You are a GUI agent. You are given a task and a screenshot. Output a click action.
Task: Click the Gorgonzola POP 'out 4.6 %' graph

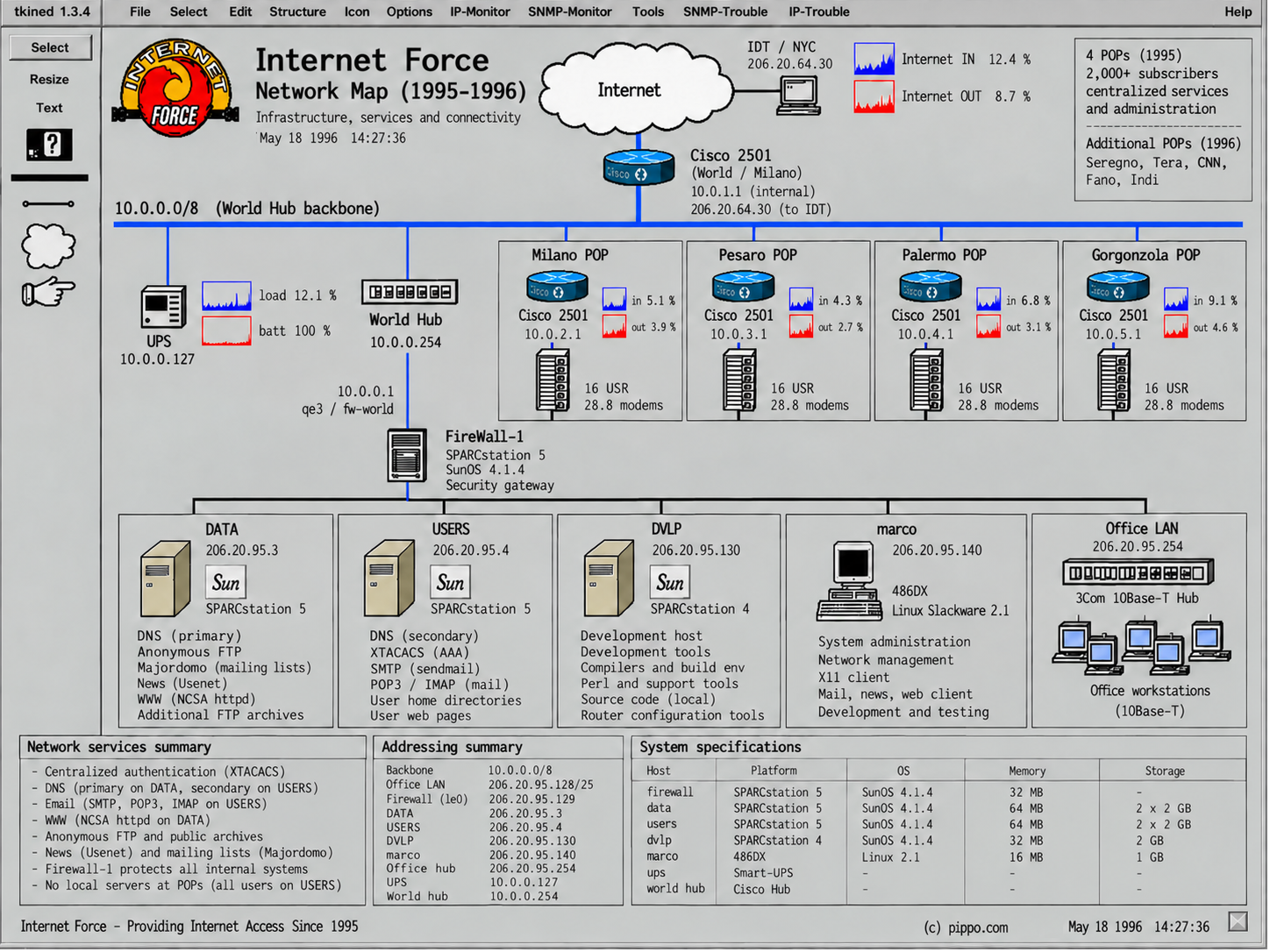click(1176, 326)
